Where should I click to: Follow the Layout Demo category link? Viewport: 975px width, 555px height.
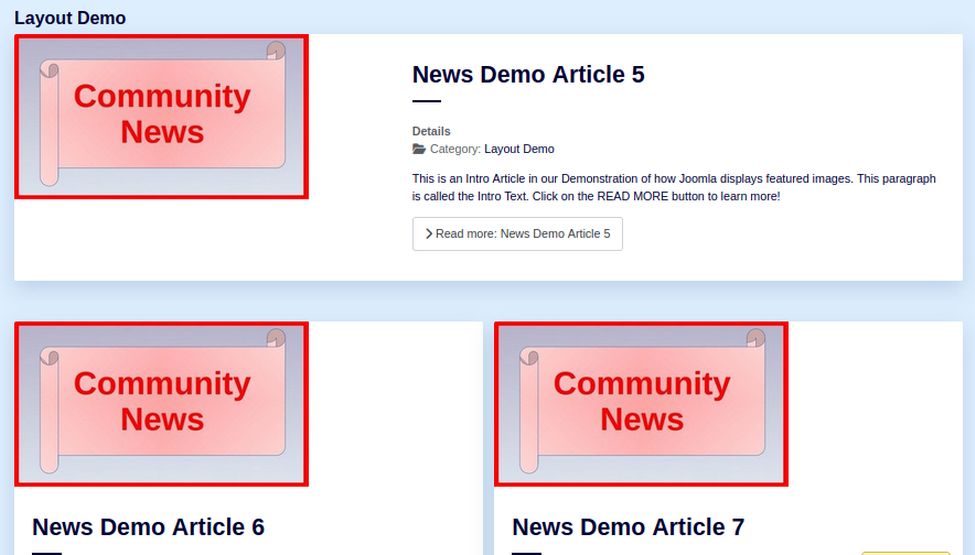click(519, 149)
